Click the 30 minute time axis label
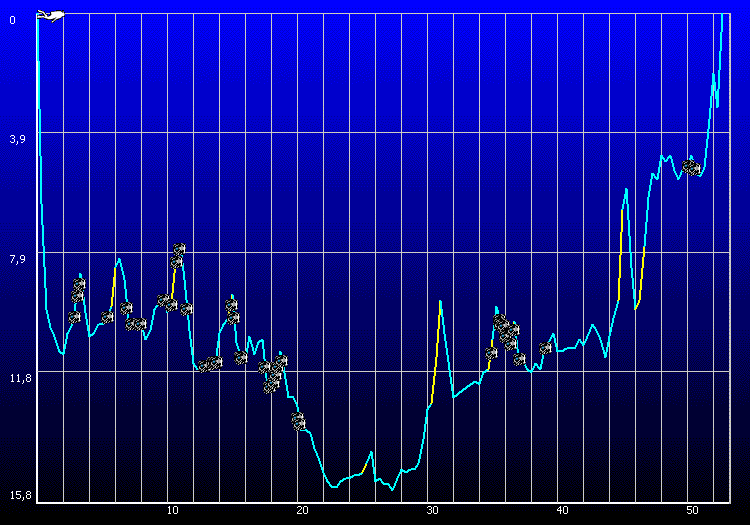 pyautogui.click(x=432, y=511)
